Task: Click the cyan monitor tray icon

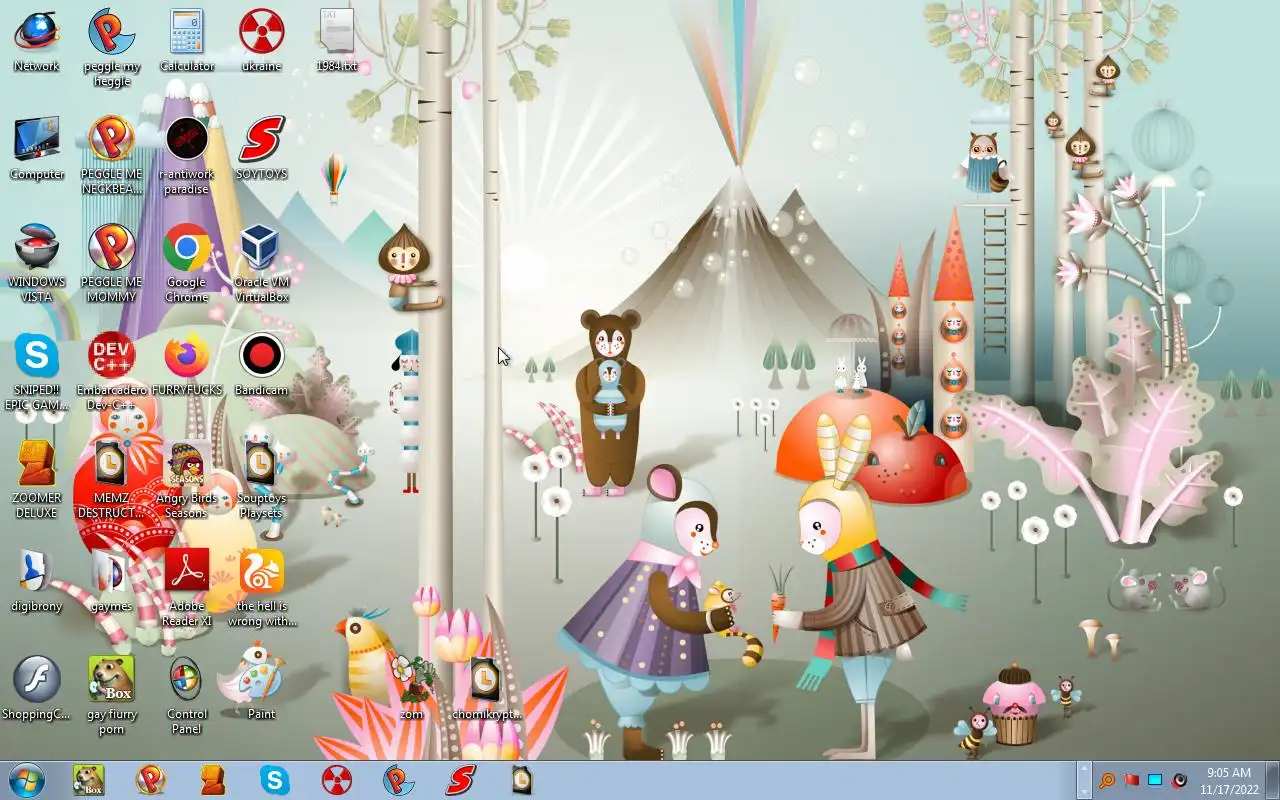Action: [x=1155, y=780]
